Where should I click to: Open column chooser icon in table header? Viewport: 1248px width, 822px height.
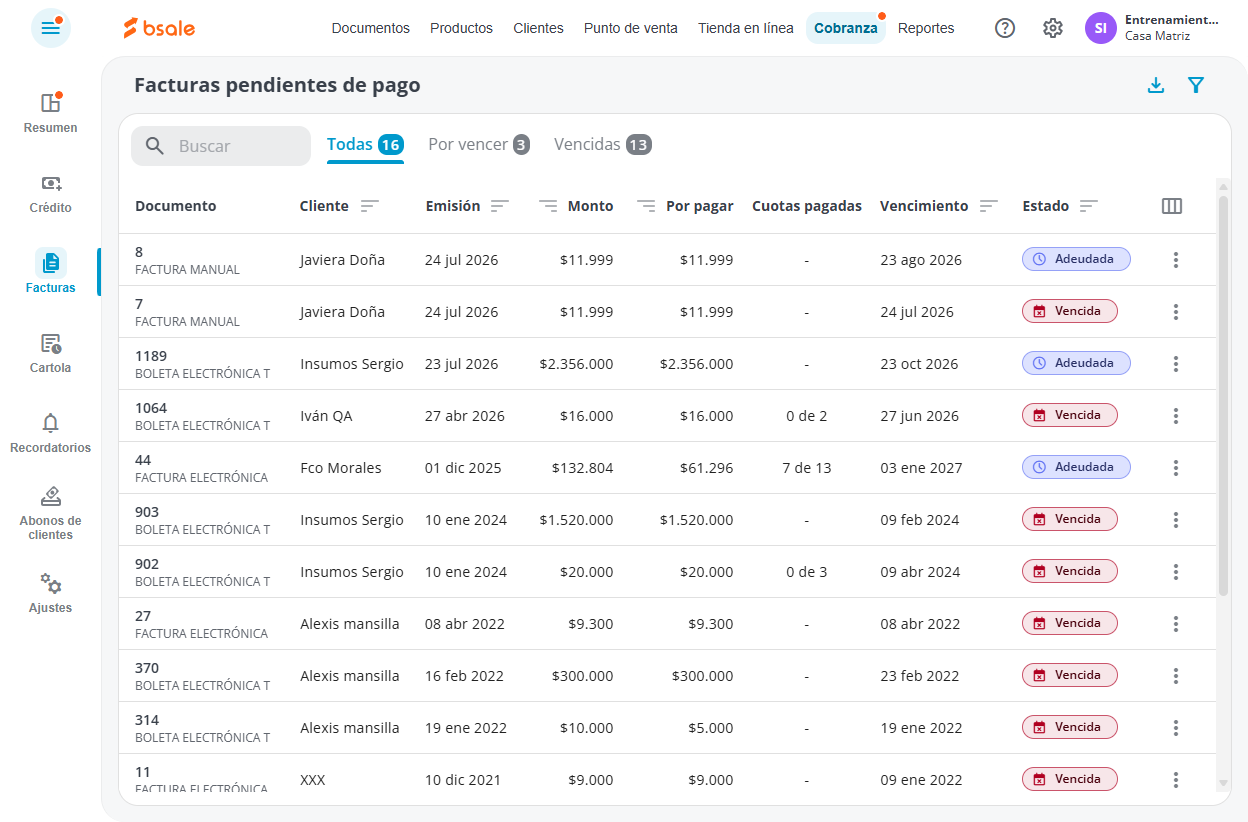(x=1172, y=206)
